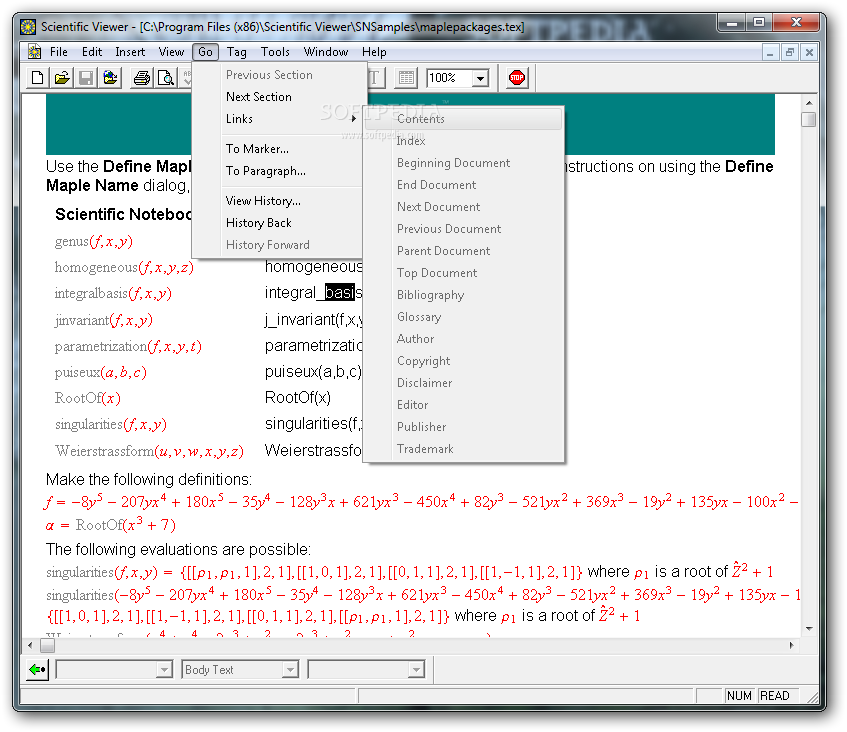
Task: Restore the inner document window
Action: [x=790, y=52]
